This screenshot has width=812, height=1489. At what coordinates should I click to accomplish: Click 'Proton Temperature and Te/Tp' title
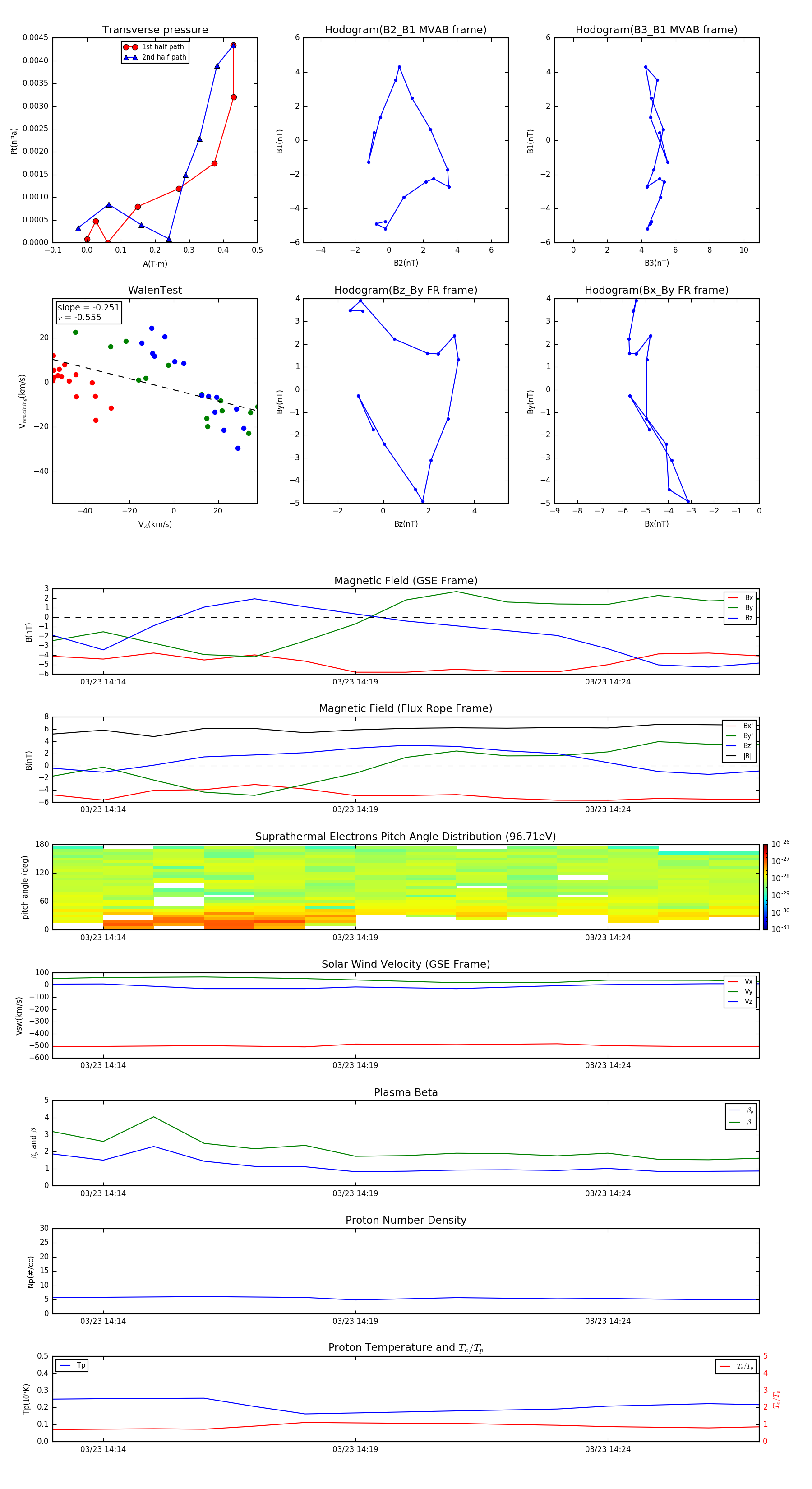pos(406,1348)
